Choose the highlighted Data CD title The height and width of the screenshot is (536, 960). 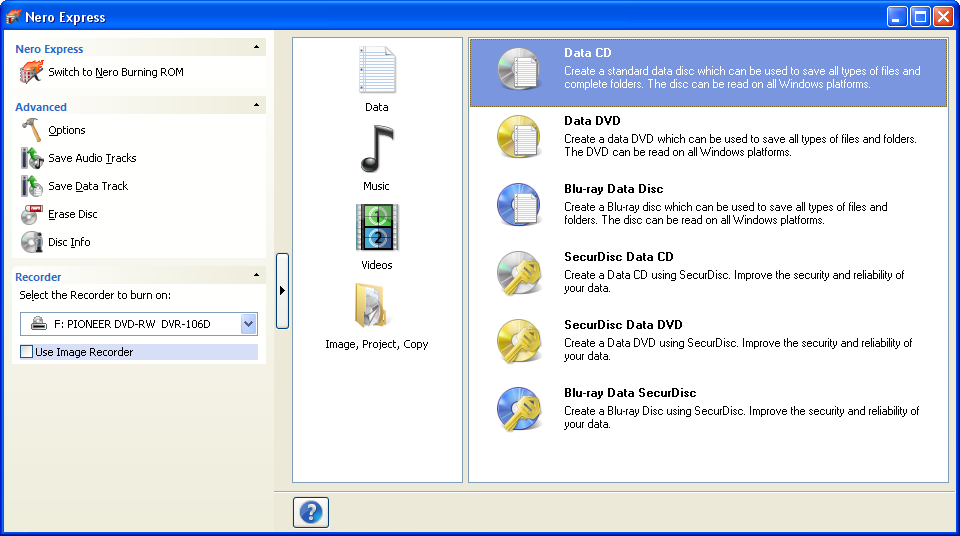(x=588, y=53)
